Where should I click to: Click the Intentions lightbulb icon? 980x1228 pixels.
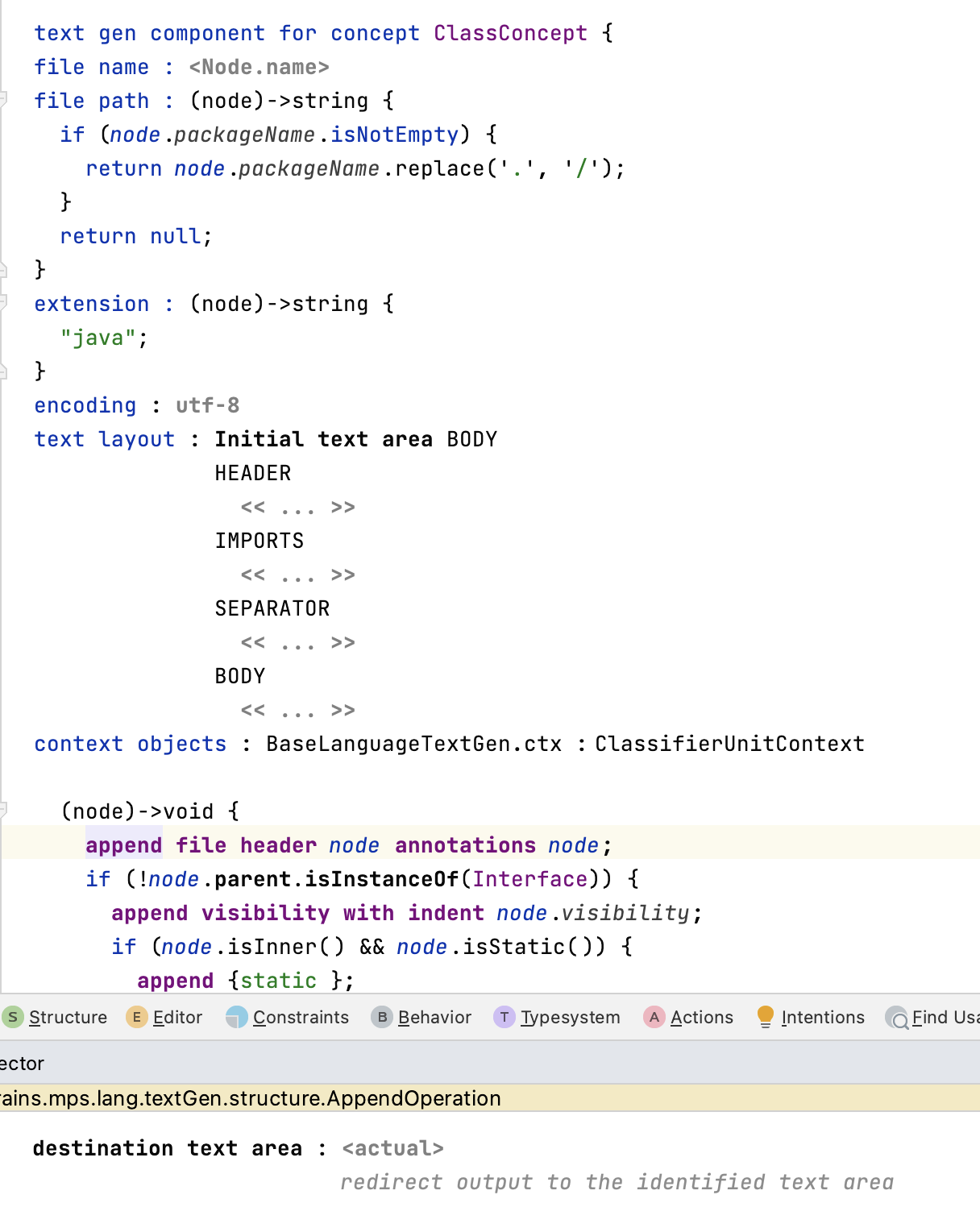pyautogui.click(x=766, y=1017)
